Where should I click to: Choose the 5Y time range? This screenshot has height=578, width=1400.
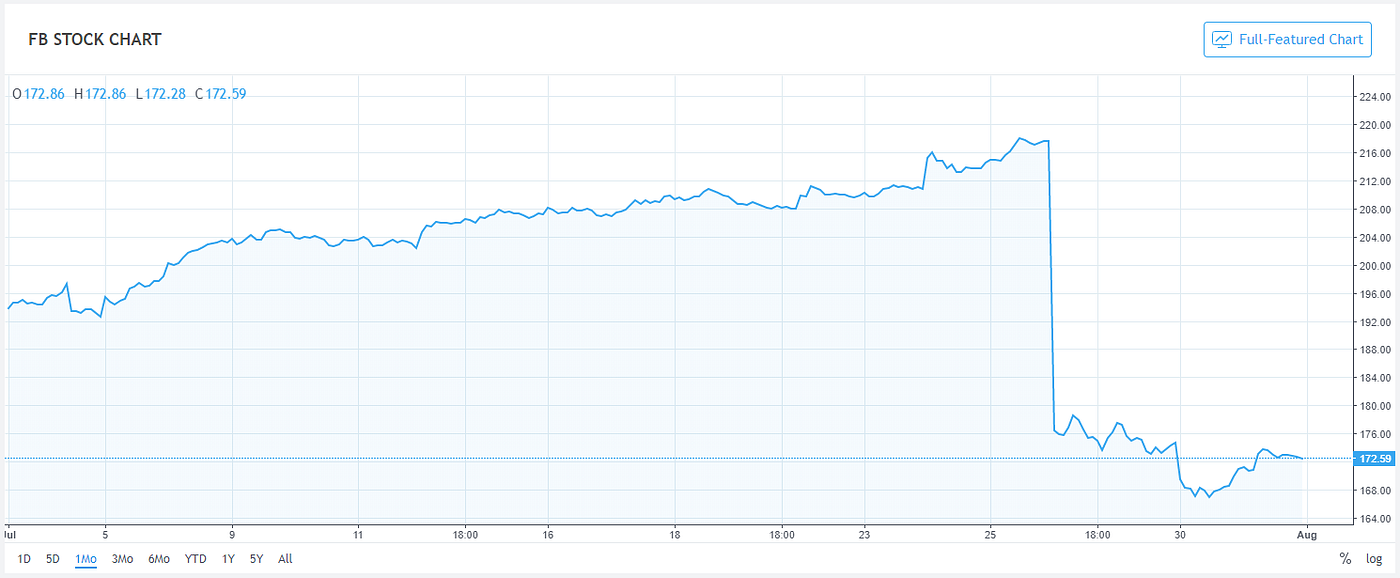(257, 559)
